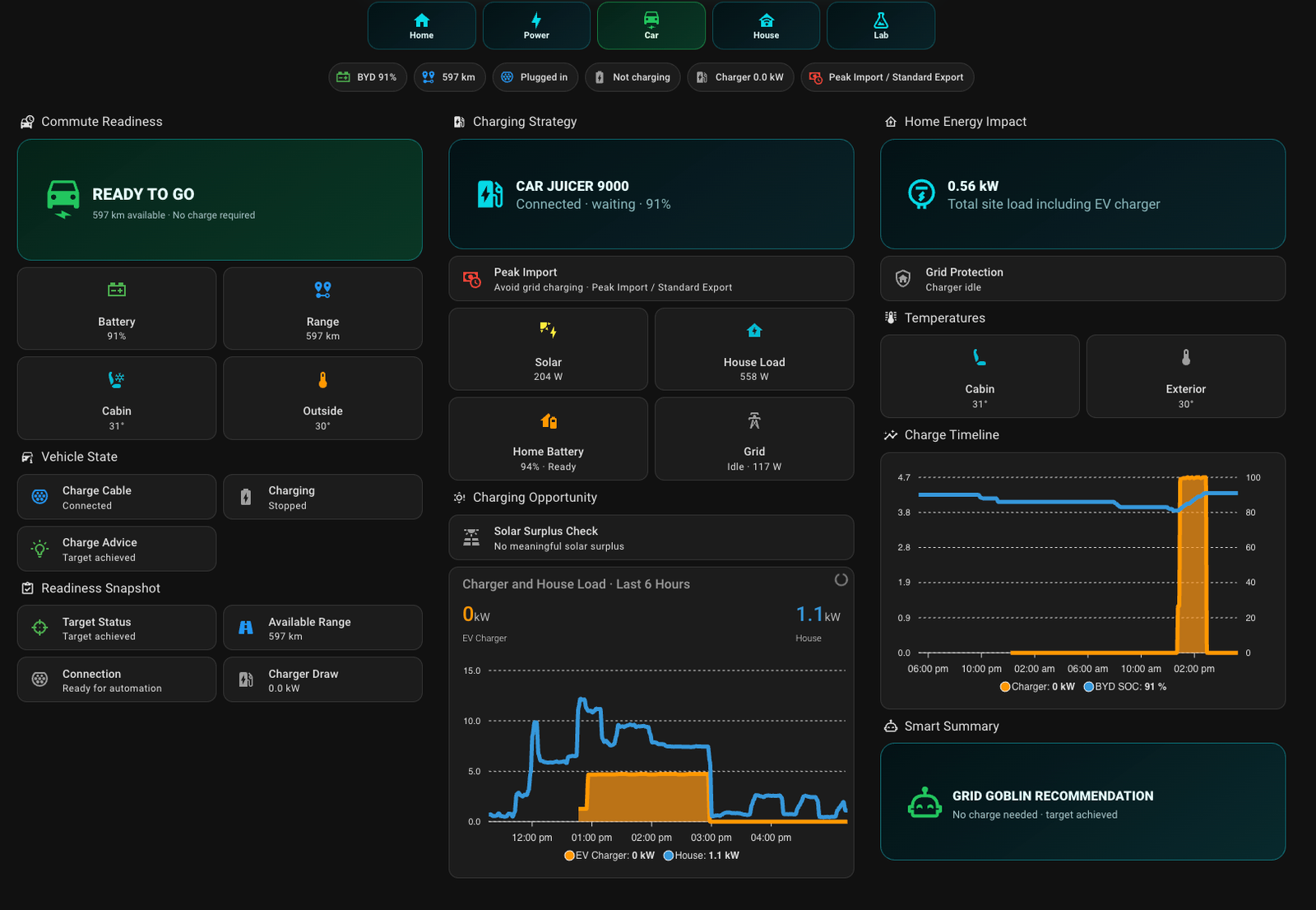This screenshot has height=910, width=1316.
Task: Click the Available Range road icon
Action: tap(245, 628)
